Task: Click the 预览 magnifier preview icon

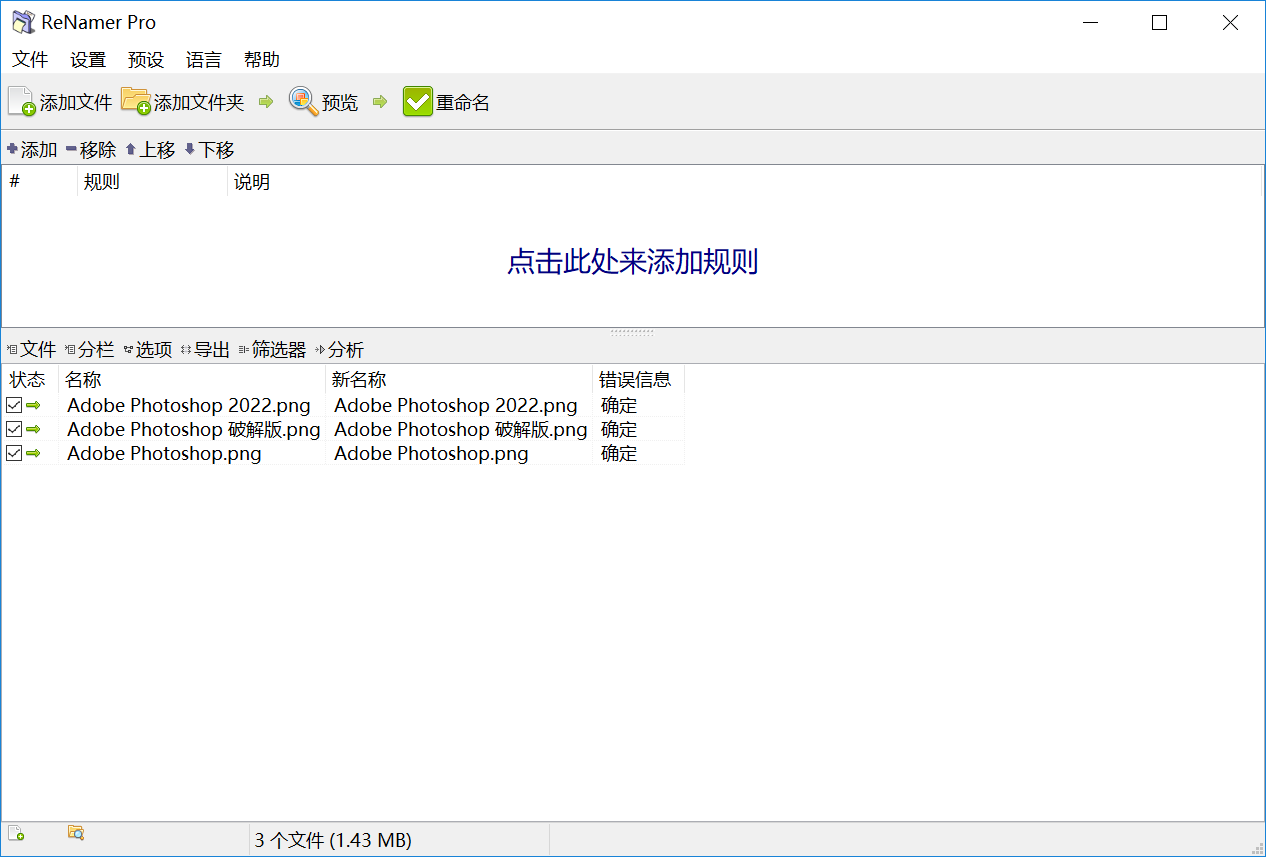Action: [304, 101]
